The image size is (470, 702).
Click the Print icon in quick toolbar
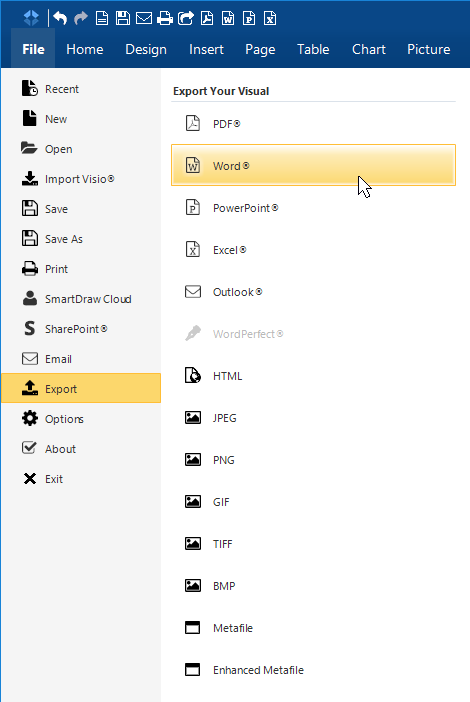[x=165, y=18]
